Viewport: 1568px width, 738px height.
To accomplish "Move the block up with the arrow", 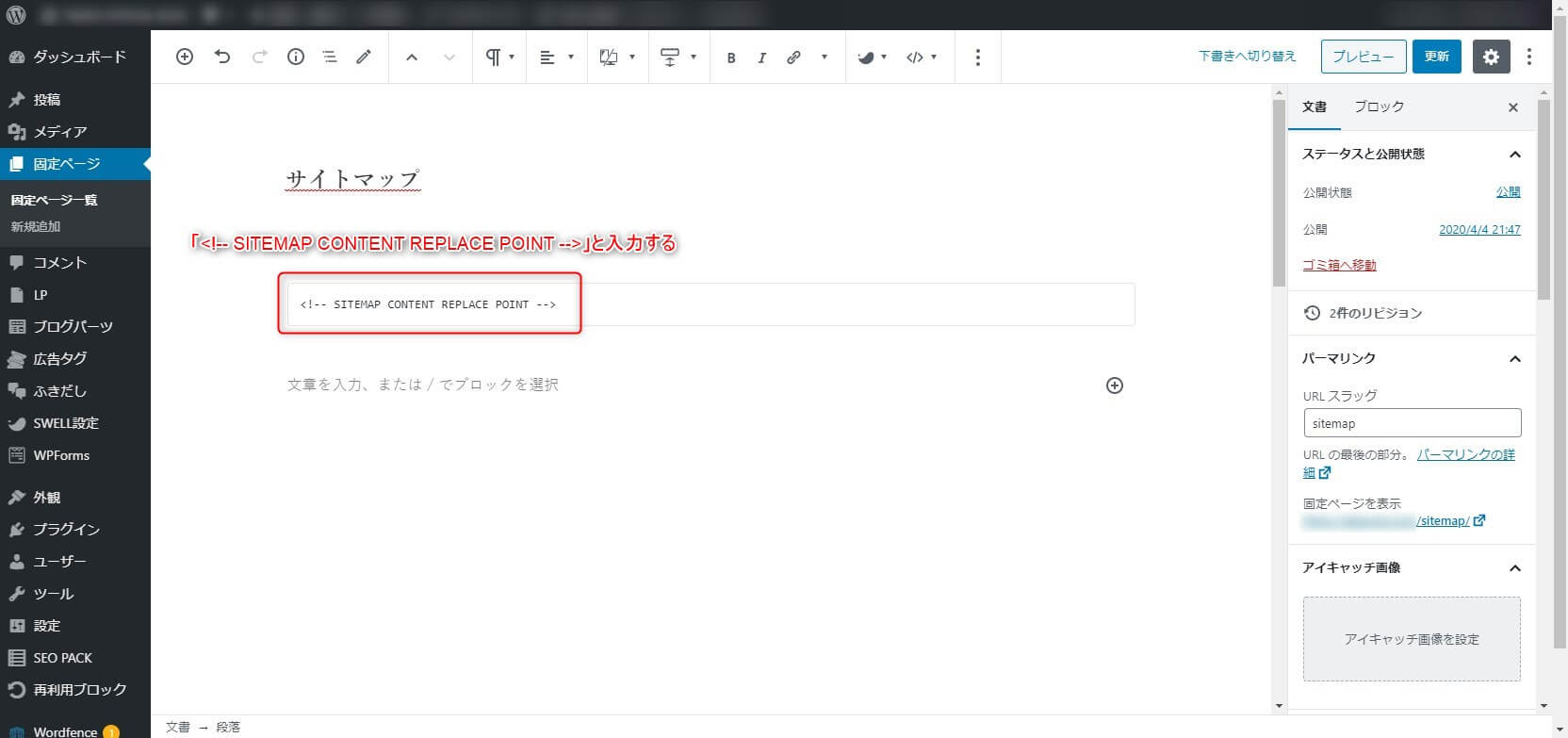I will pyautogui.click(x=412, y=57).
